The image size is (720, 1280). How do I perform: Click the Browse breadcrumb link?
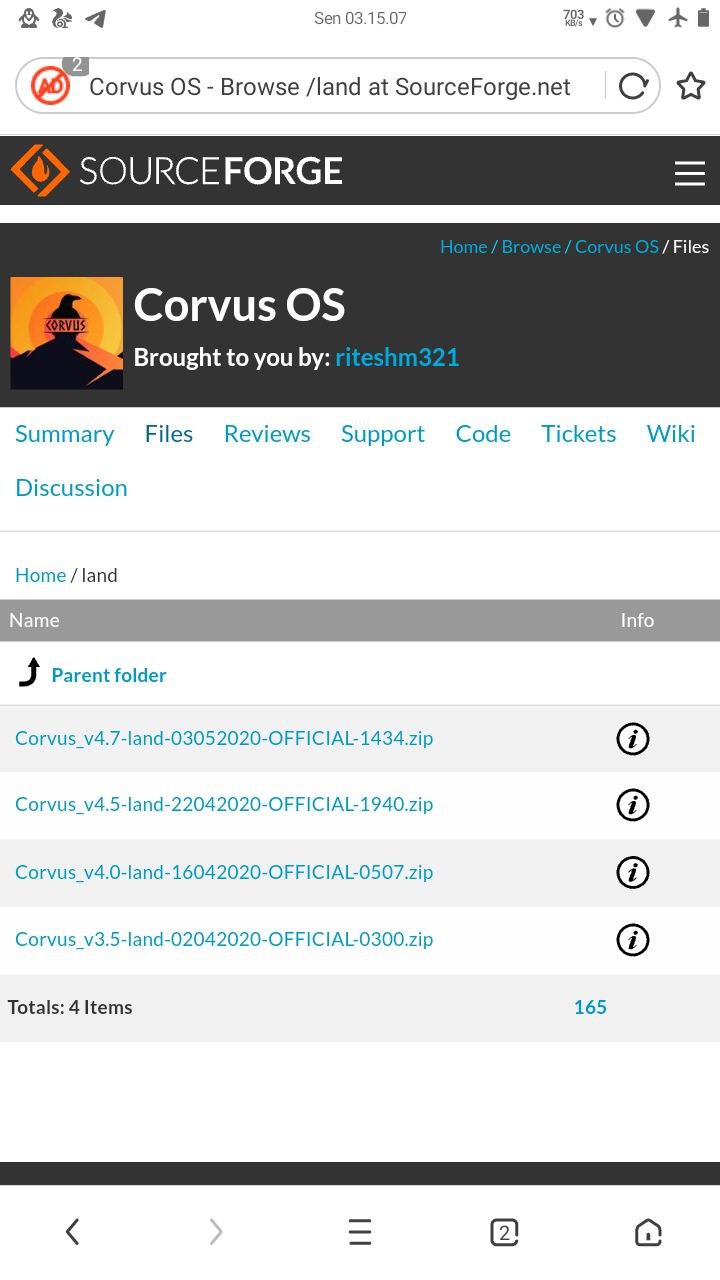coord(531,247)
